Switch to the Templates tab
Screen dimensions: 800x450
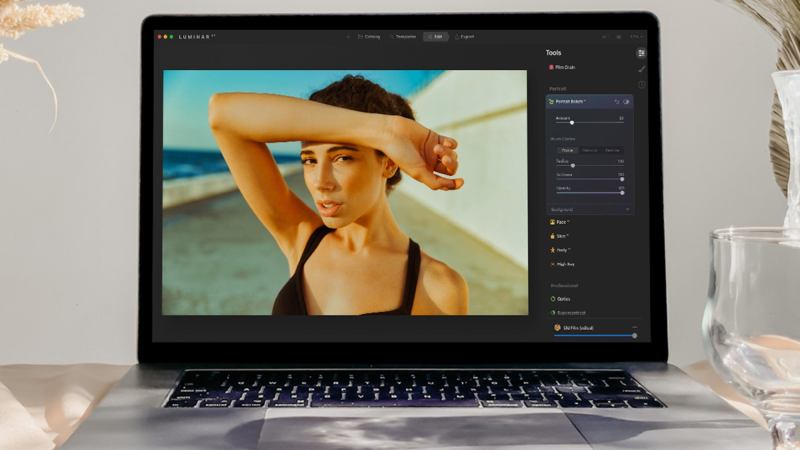click(403, 36)
